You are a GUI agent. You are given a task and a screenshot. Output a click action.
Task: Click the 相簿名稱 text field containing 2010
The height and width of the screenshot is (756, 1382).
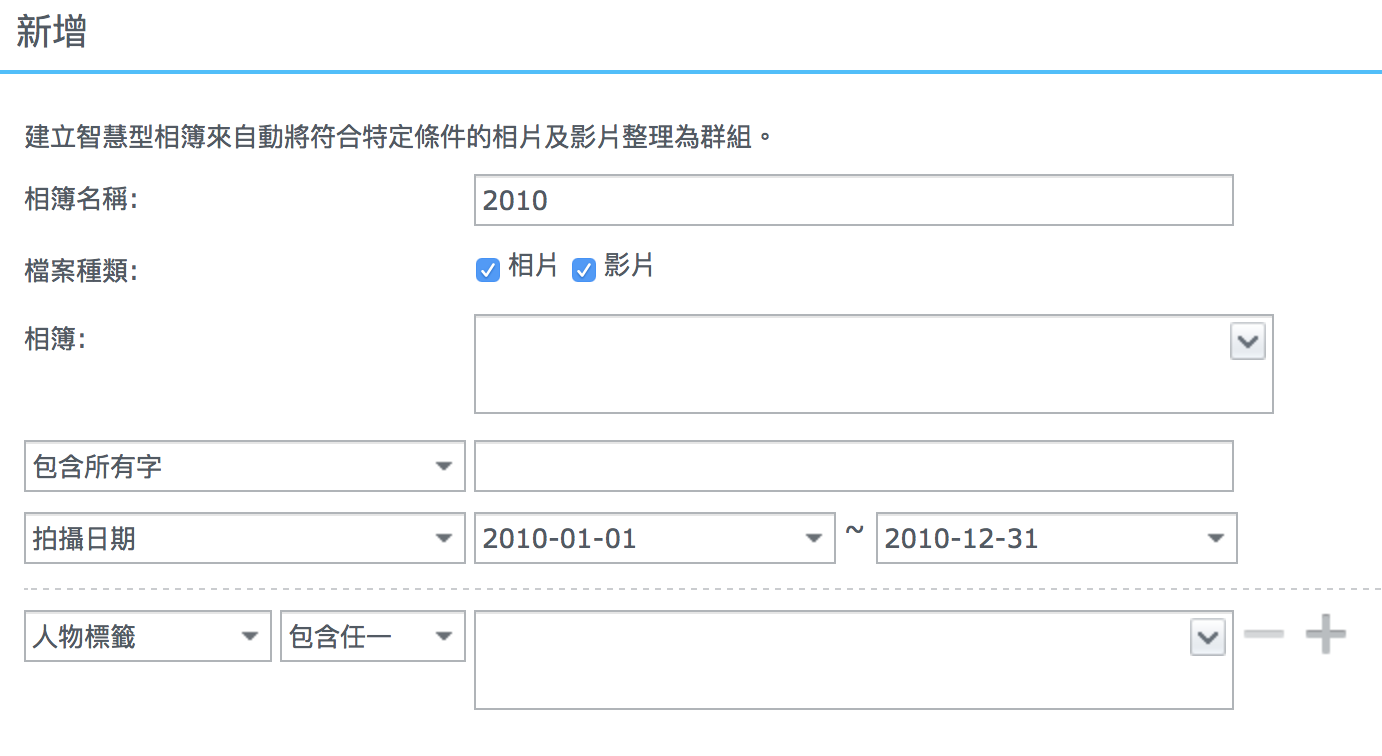pos(853,201)
